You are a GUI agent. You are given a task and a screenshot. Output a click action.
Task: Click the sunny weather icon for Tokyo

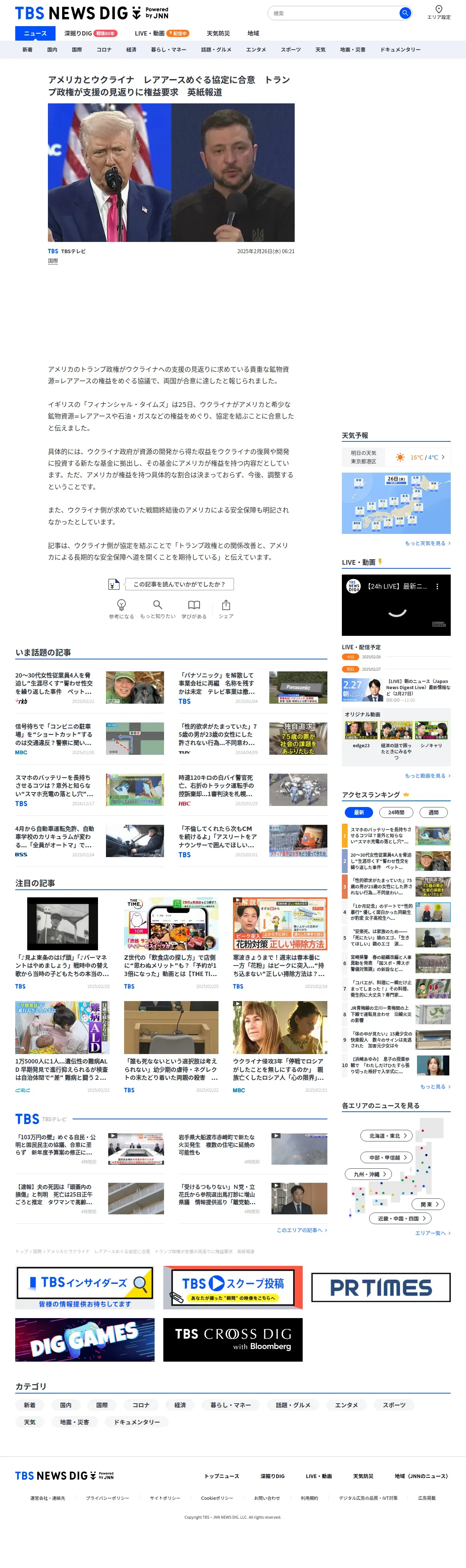[x=400, y=457]
